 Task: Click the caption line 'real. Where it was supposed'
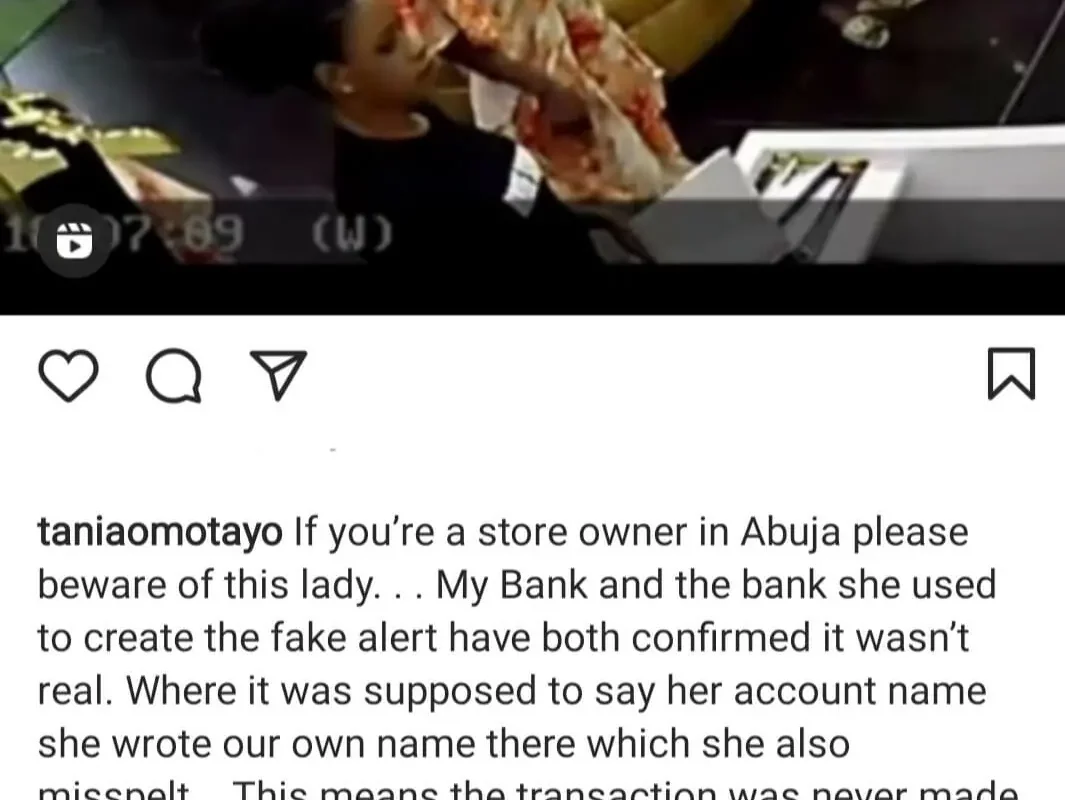click(x=512, y=691)
